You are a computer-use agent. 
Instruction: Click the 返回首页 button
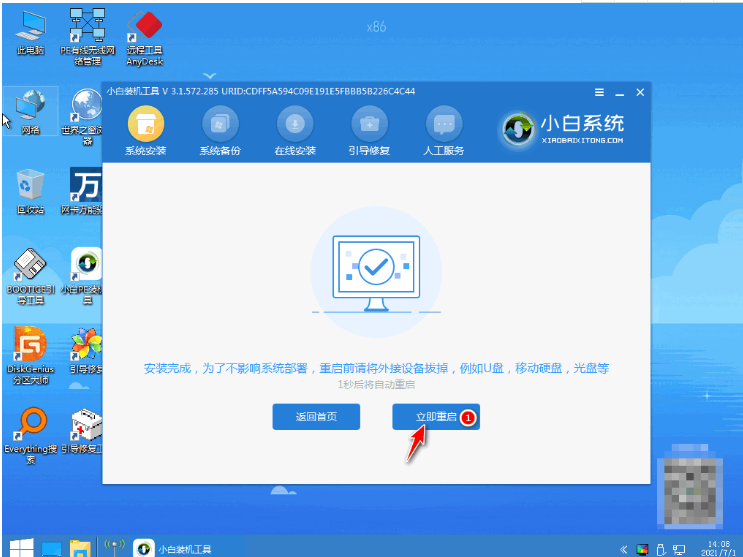click(x=316, y=417)
